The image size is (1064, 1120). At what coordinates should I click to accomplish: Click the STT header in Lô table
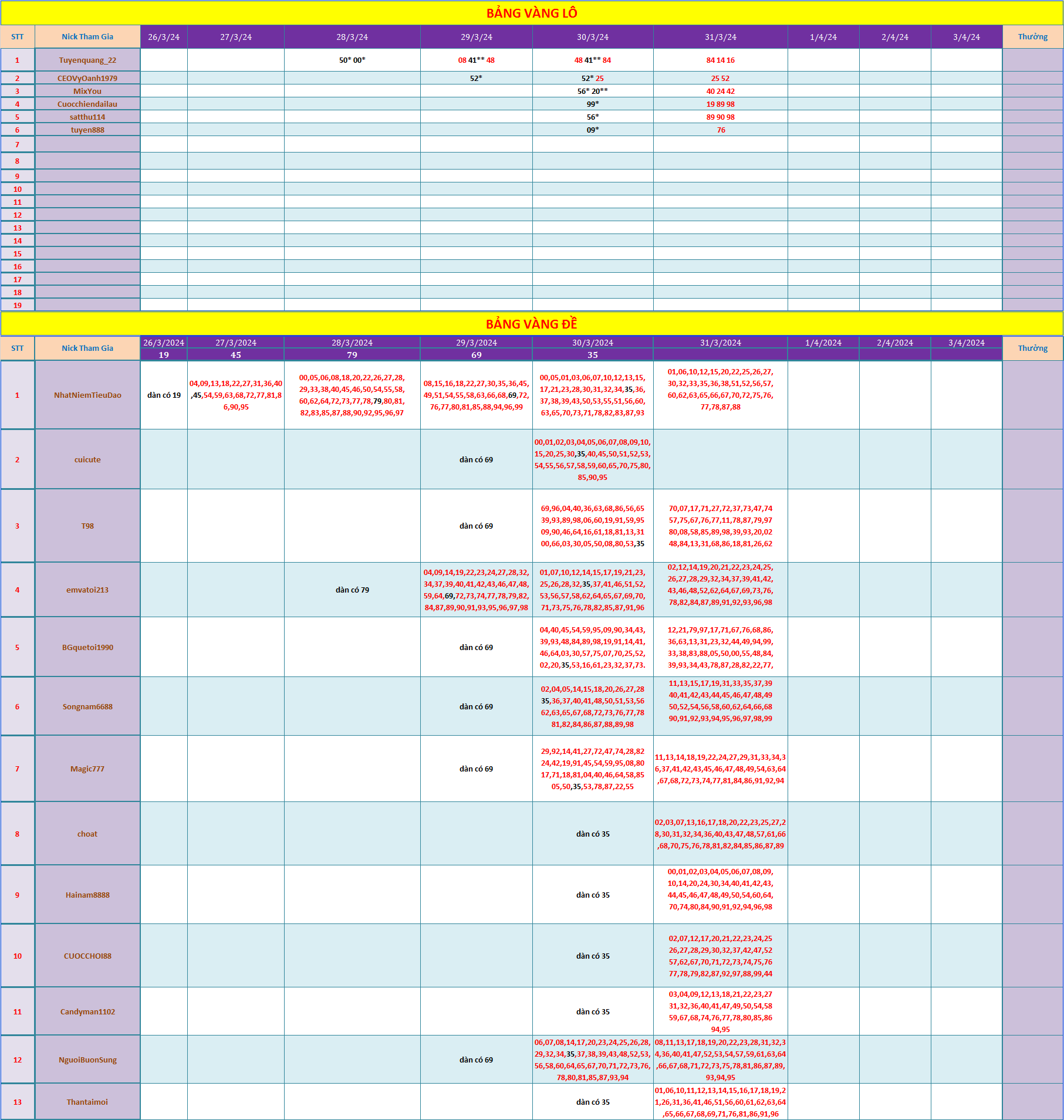(x=18, y=36)
